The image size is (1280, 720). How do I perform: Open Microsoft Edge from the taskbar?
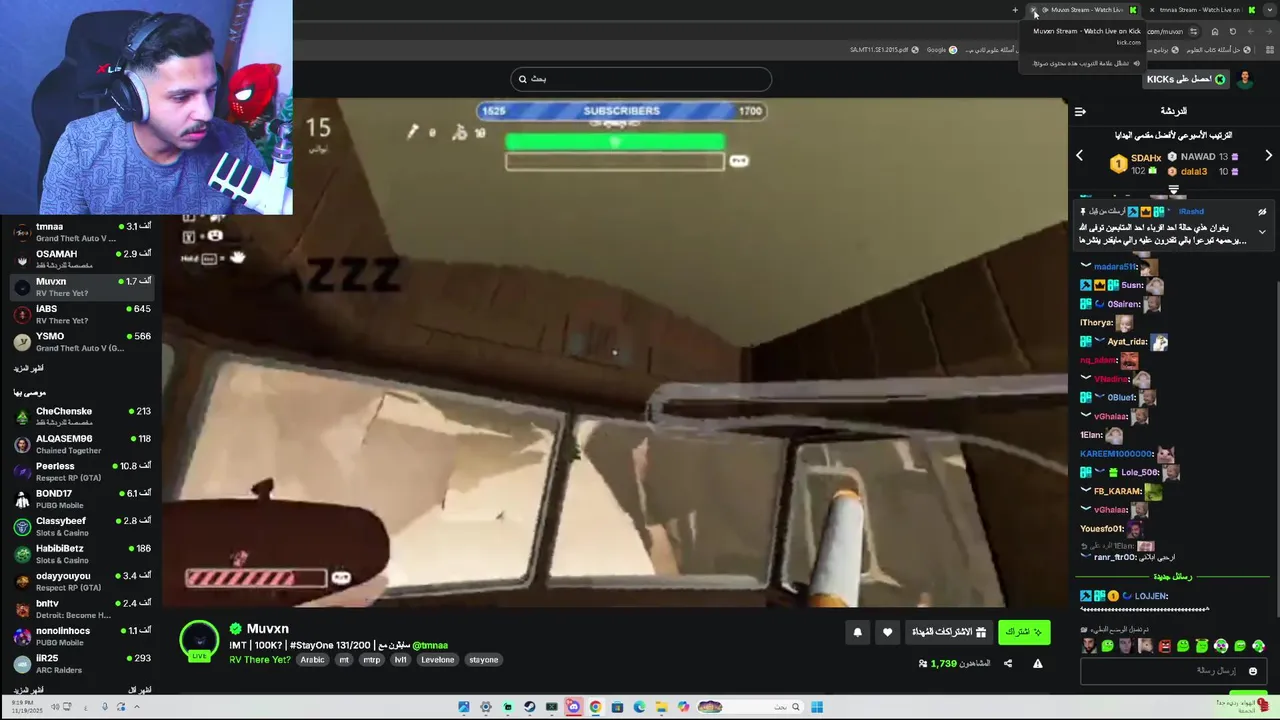pos(639,707)
